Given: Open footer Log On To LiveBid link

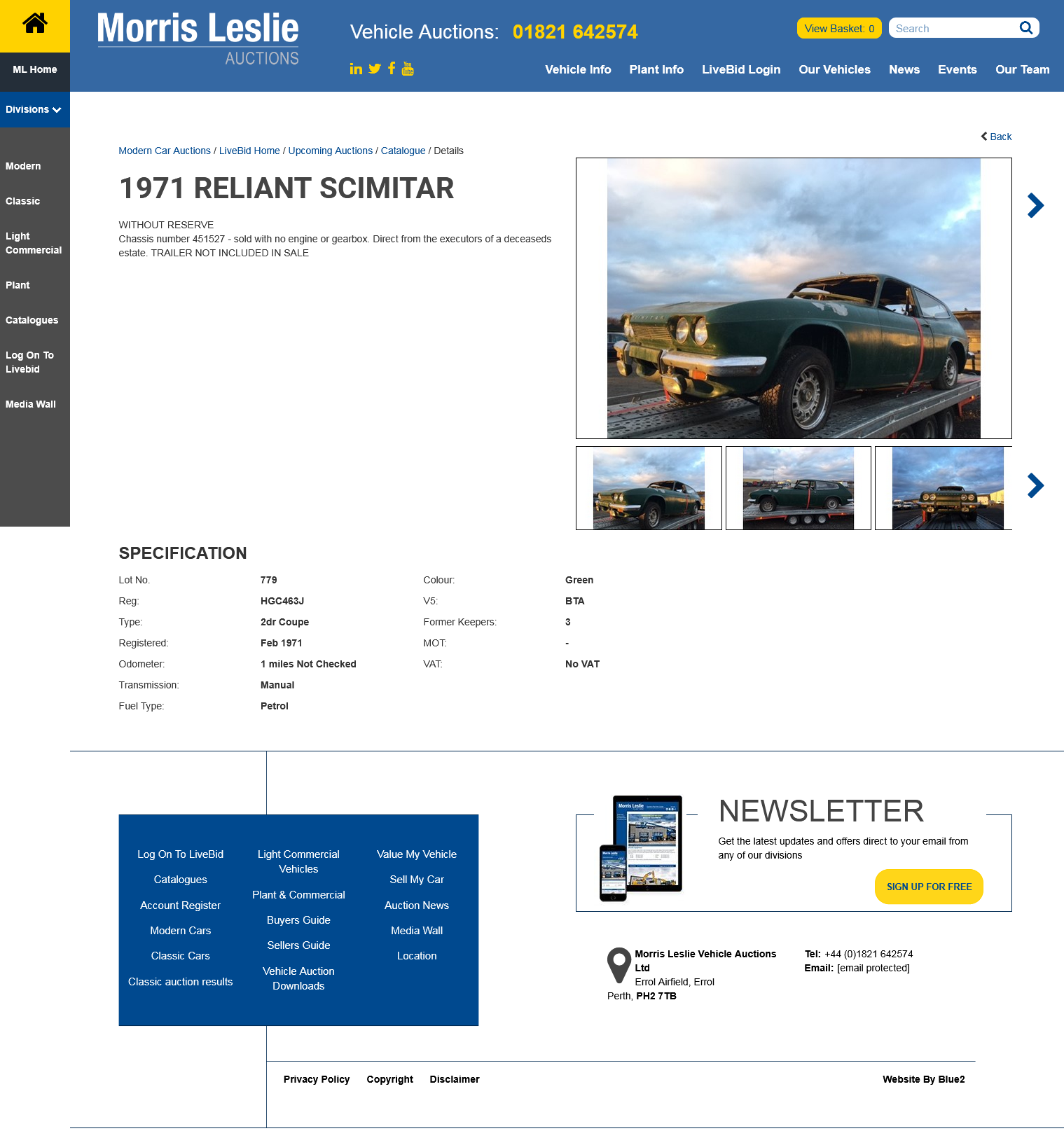Looking at the screenshot, I should (x=181, y=854).
